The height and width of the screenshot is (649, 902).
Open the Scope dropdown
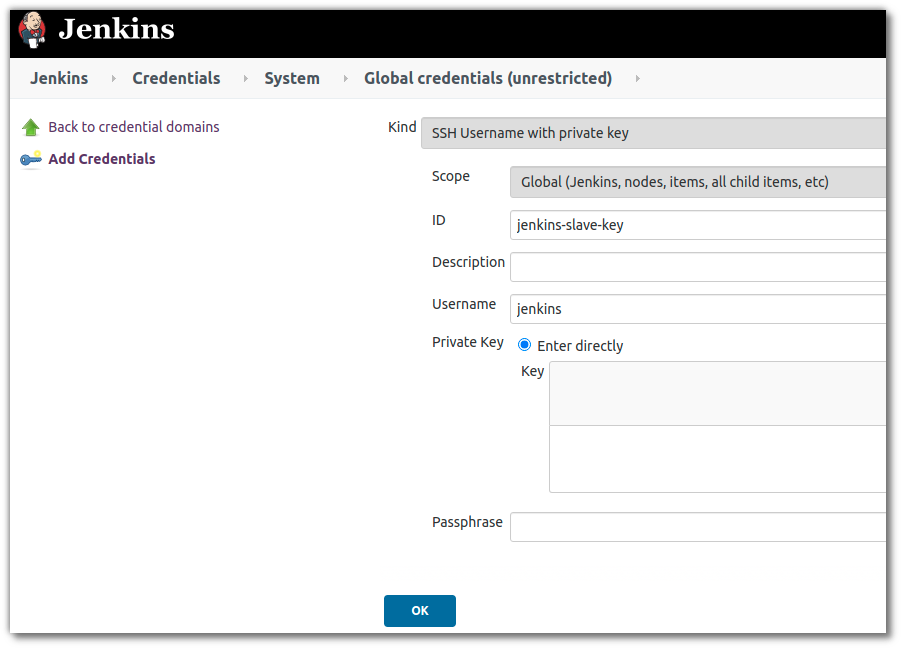click(x=697, y=182)
